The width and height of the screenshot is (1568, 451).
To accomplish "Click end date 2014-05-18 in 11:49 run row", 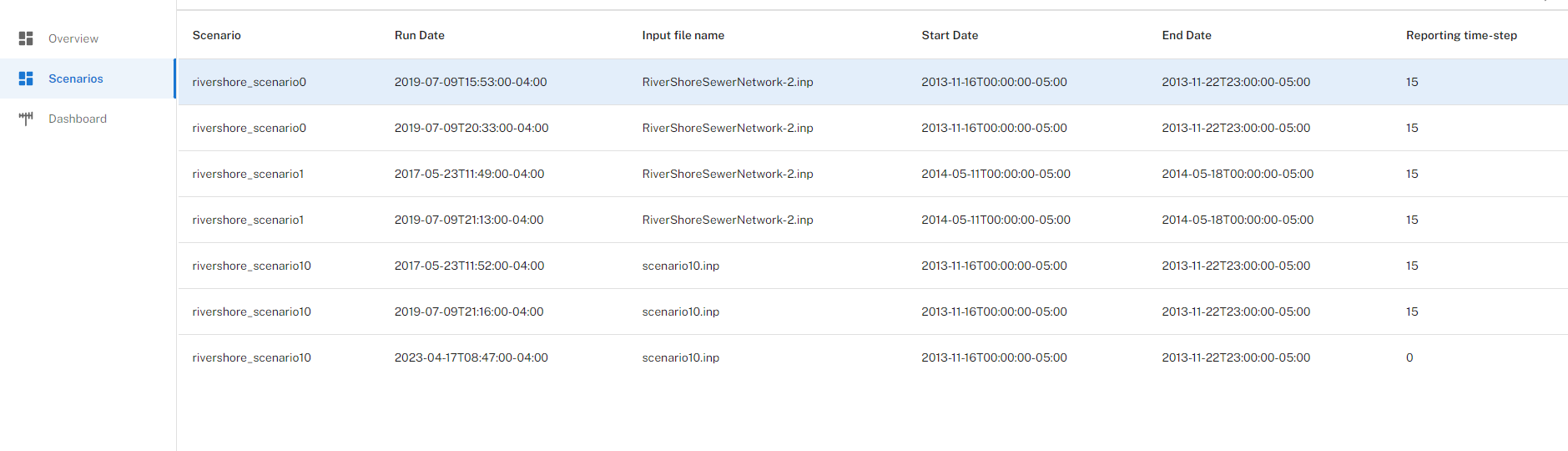I will coord(1238,174).
